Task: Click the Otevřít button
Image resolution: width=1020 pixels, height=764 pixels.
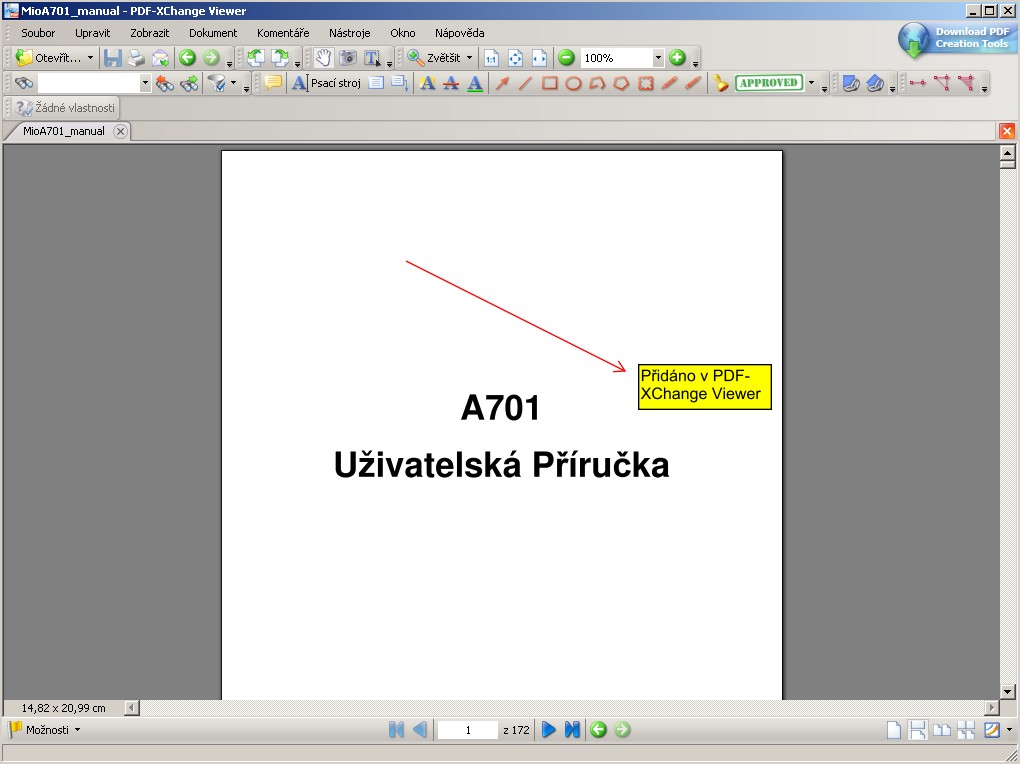Action: [x=55, y=58]
